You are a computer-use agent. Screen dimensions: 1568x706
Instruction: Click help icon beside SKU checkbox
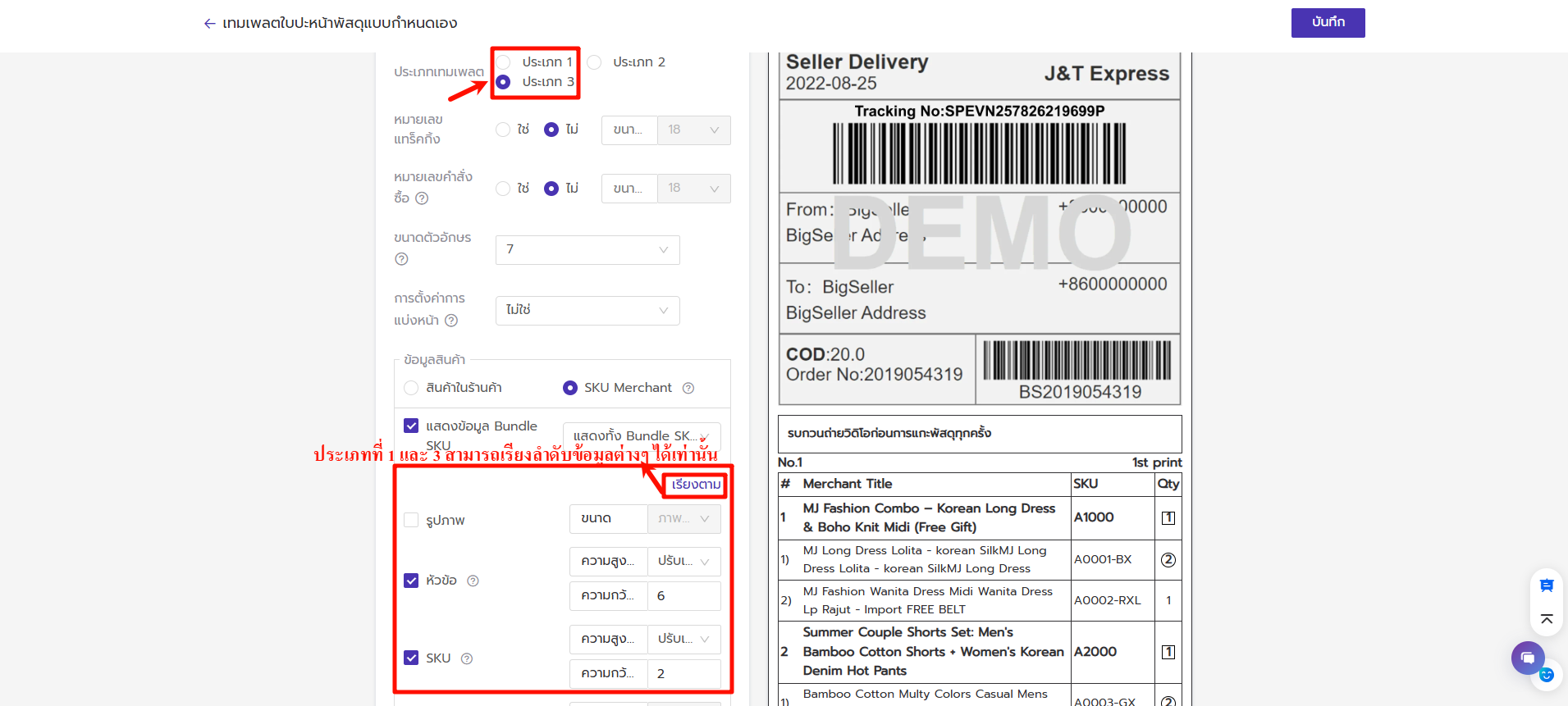pyautogui.click(x=467, y=658)
